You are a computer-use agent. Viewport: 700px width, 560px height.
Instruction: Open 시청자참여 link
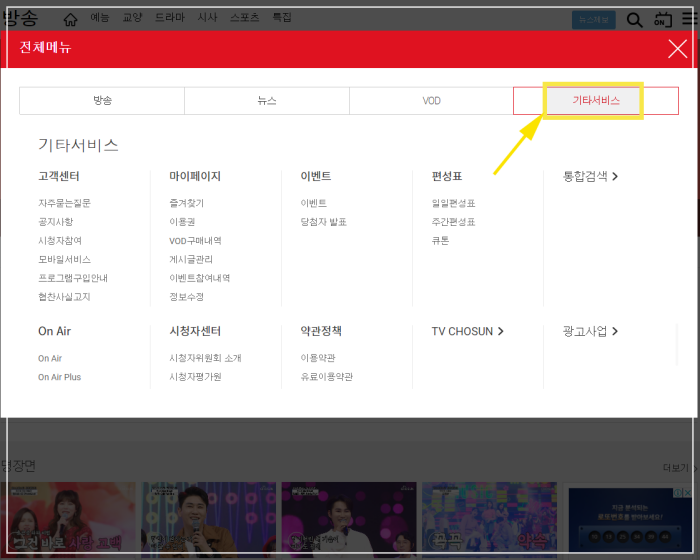click(x=60, y=241)
